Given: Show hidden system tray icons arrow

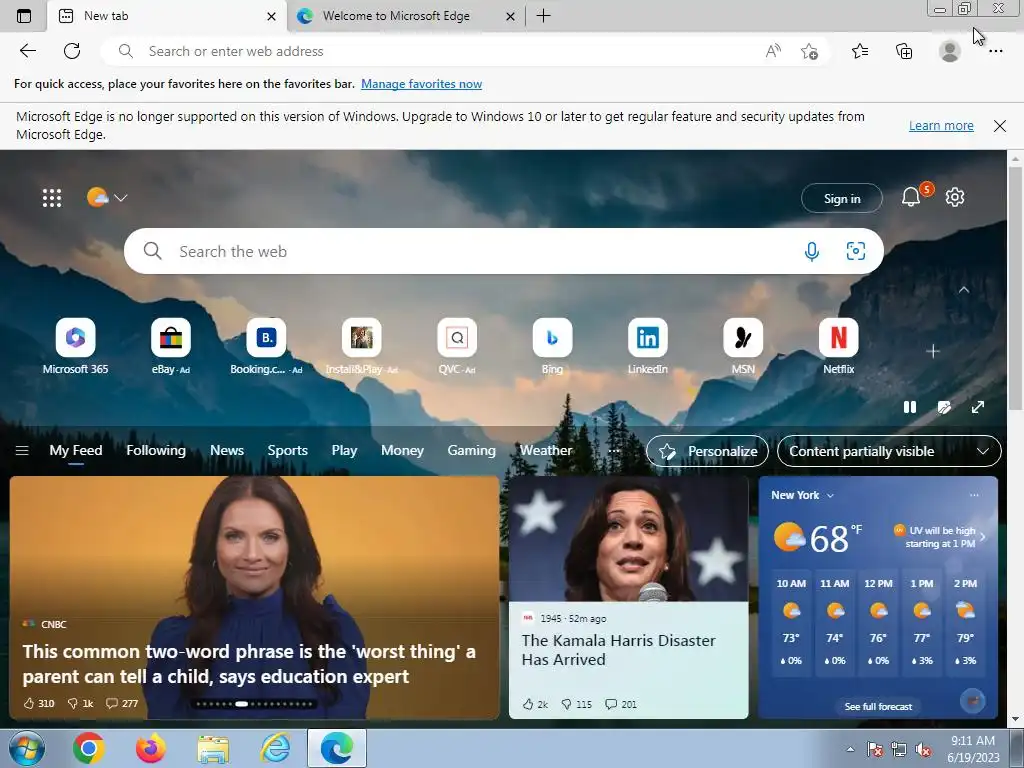Looking at the screenshot, I should [x=850, y=749].
